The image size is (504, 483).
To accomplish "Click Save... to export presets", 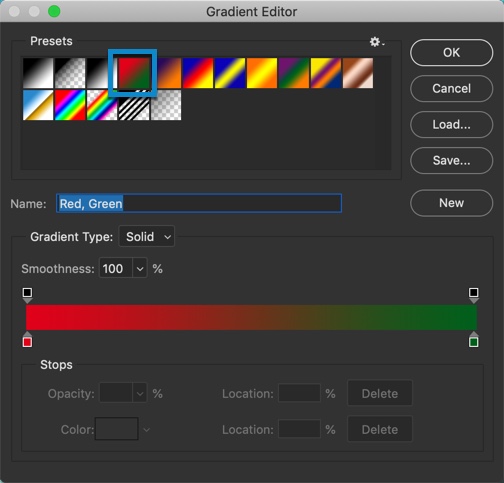I will [451, 161].
